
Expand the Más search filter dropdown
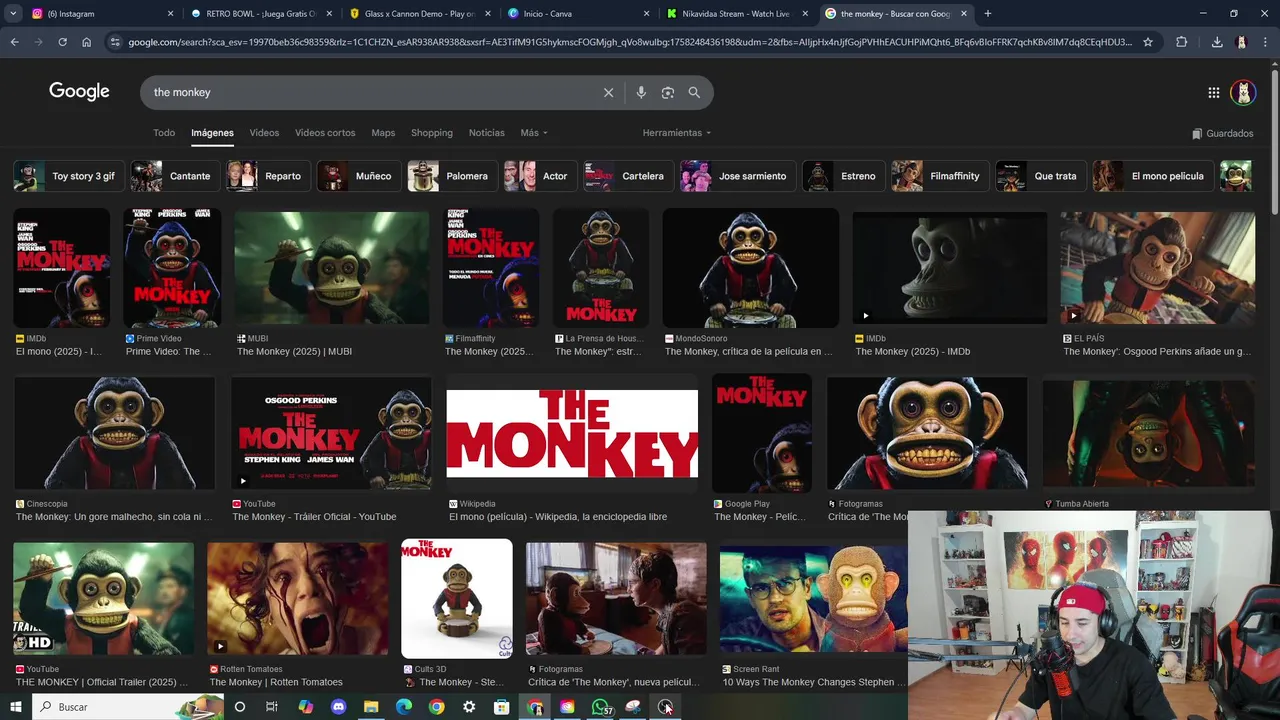click(x=534, y=133)
